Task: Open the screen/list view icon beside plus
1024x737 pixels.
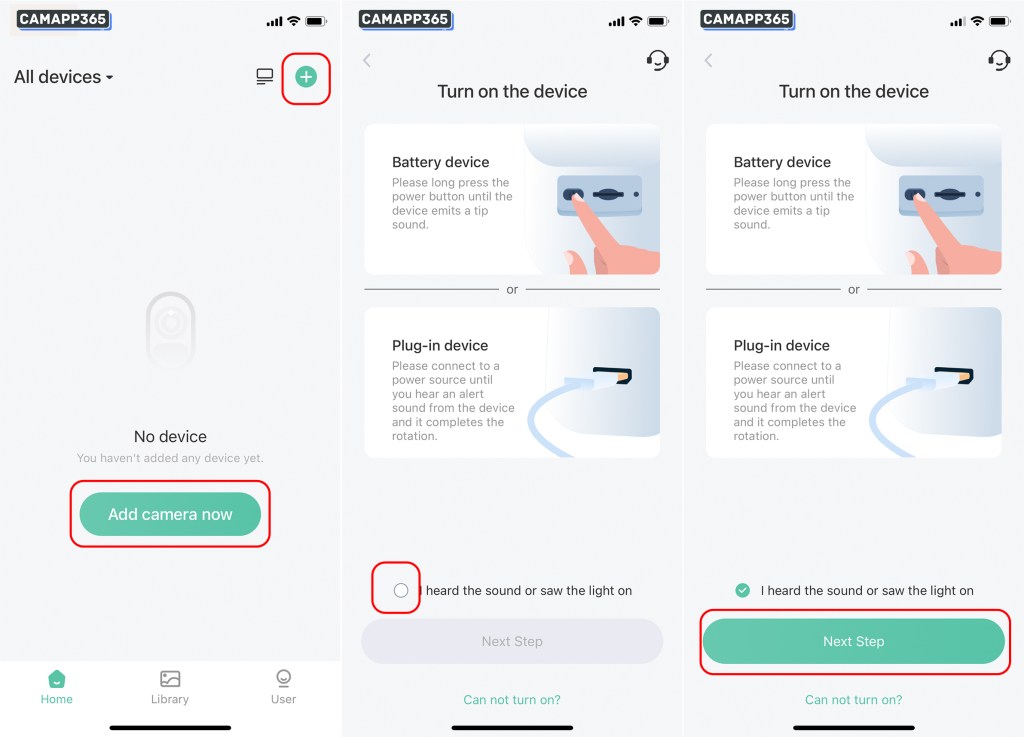Action: click(x=264, y=77)
